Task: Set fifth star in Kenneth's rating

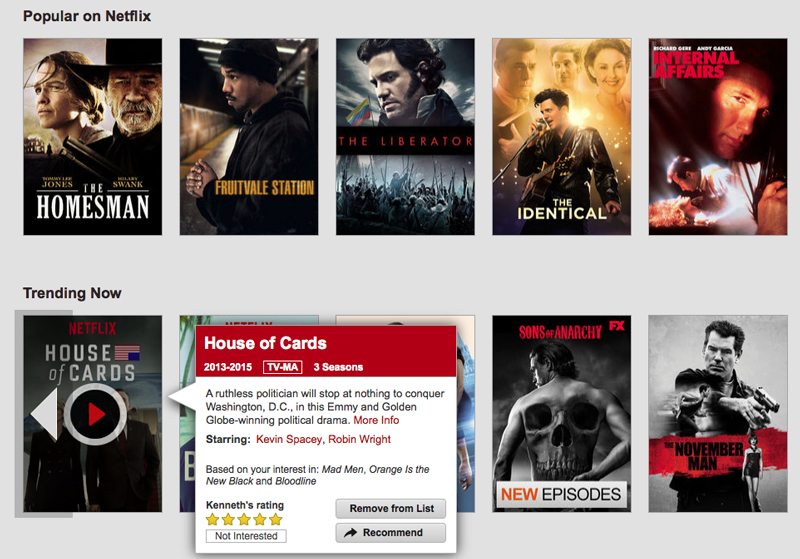Action: [276, 520]
